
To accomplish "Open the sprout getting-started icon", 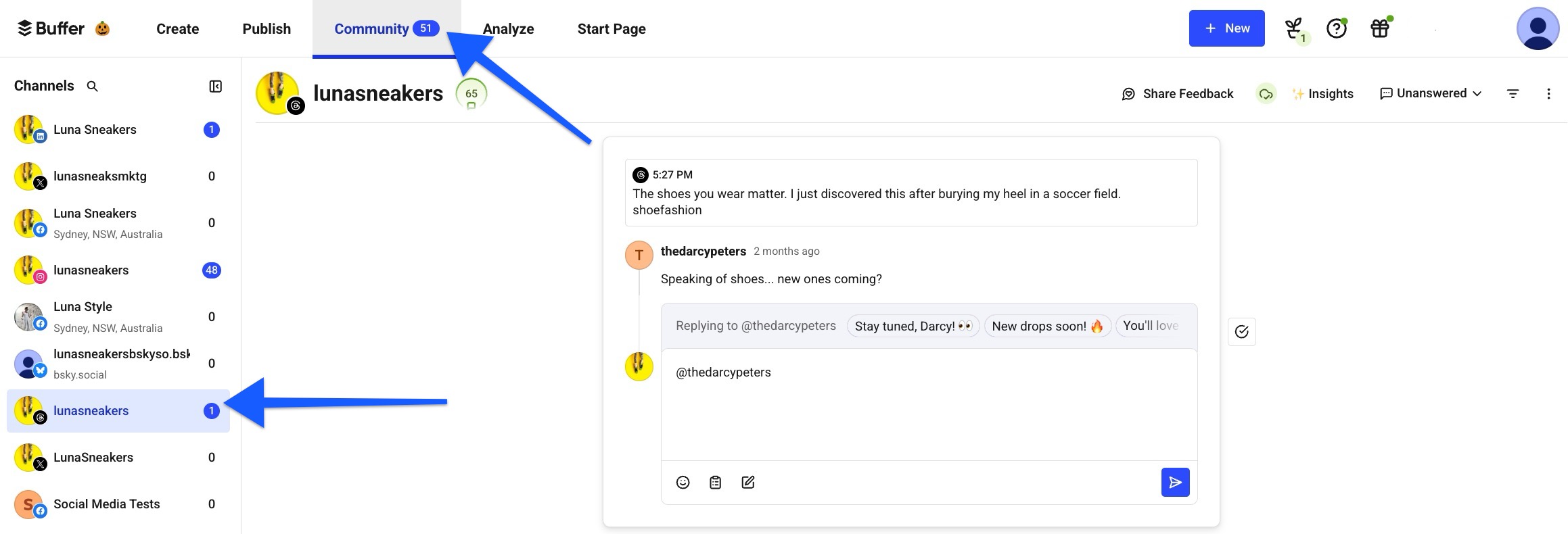I will click(x=1295, y=29).
